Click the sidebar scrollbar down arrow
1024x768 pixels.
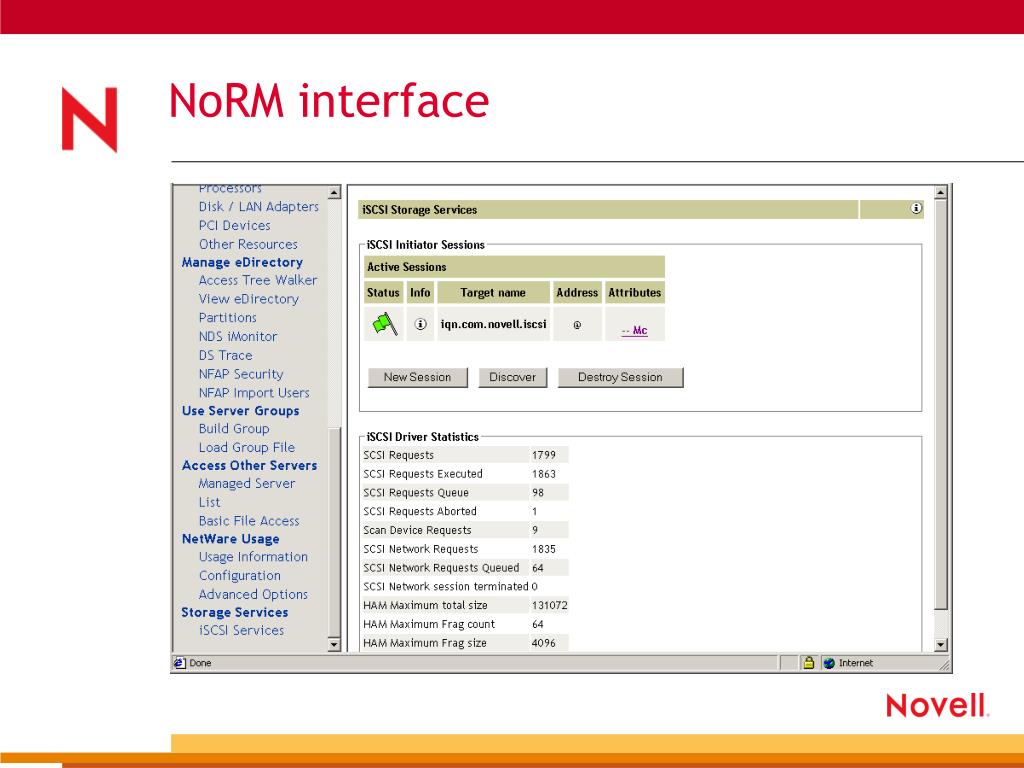pyautogui.click(x=334, y=645)
